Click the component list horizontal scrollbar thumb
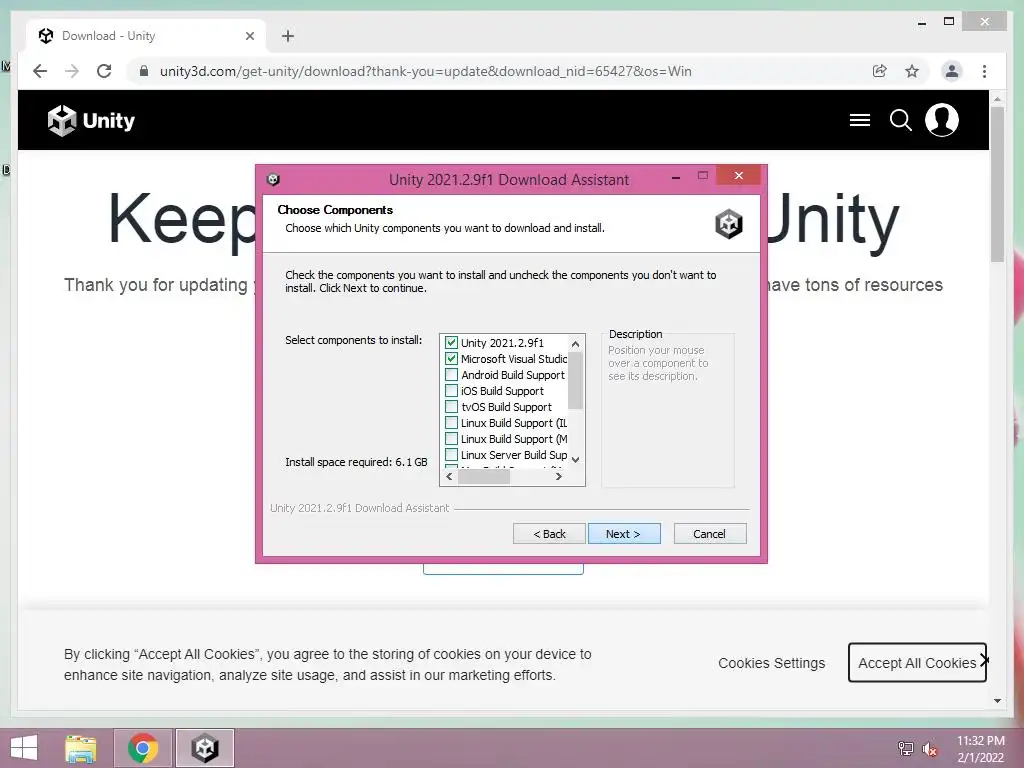Image resolution: width=1024 pixels, height=768 pixels. pyautogui.click(x=484, y=477)
